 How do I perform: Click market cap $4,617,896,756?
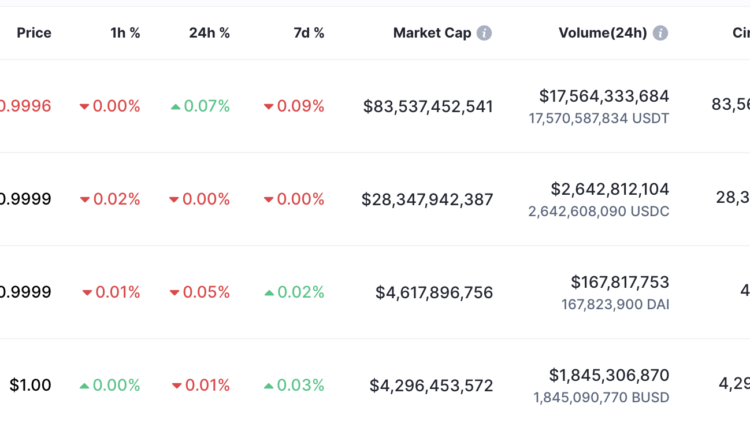pos(434,292)
